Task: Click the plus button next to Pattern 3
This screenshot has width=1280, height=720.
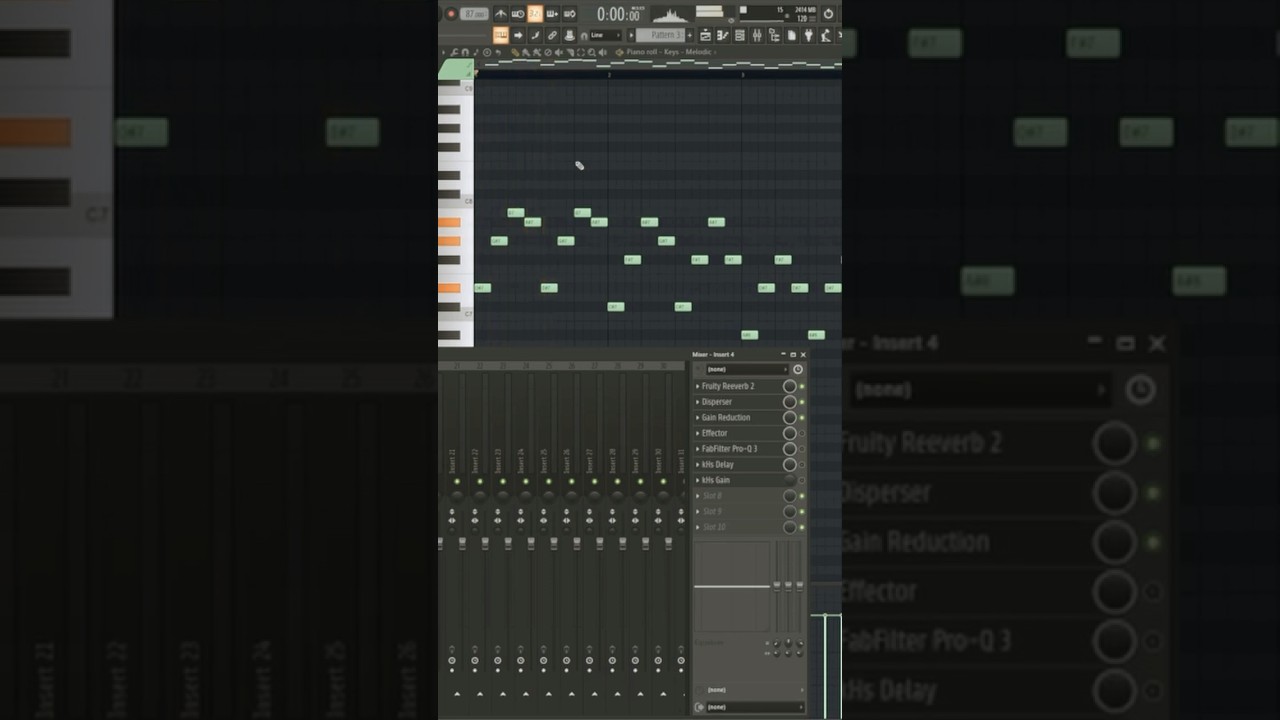Action: [690, 35]
